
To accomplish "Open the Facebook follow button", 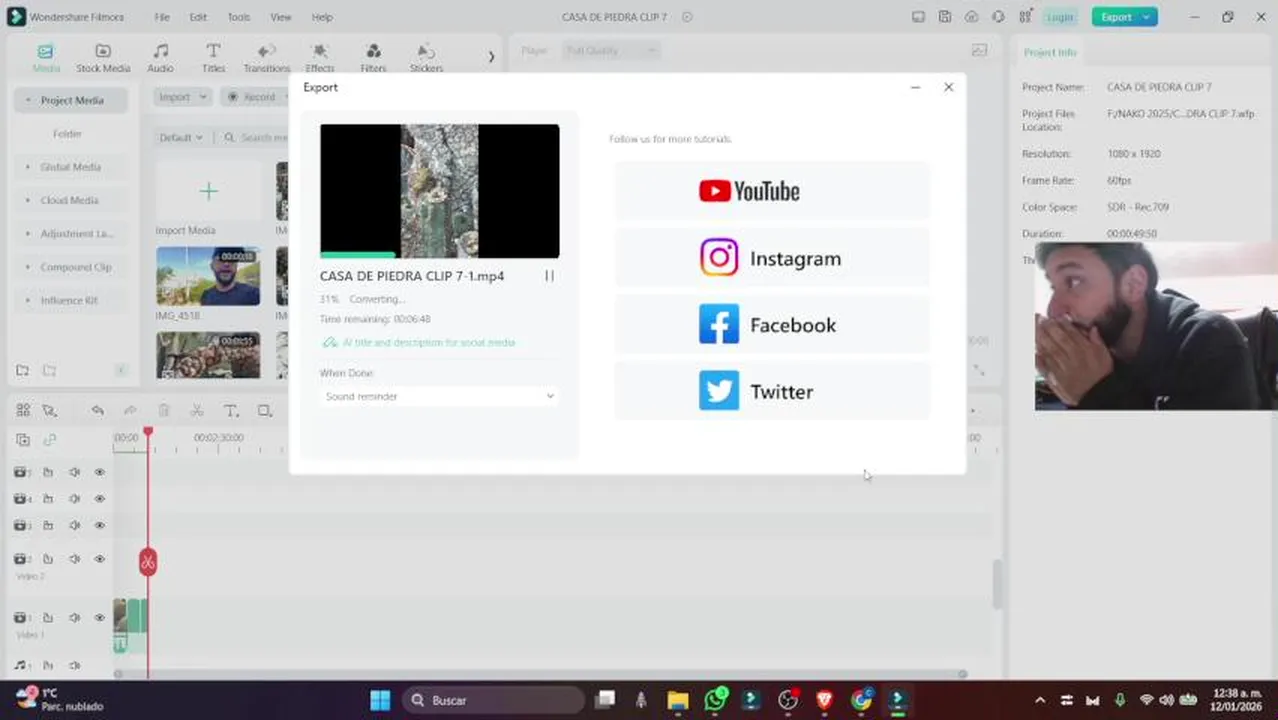I will click(772, 325).
